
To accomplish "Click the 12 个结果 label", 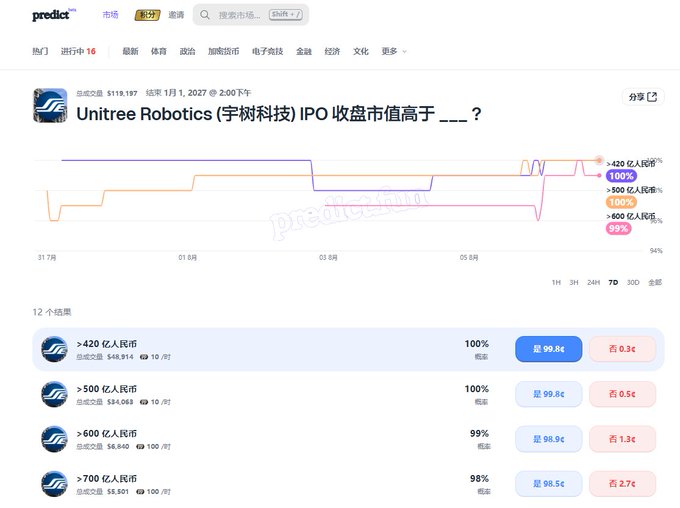I will (x=52, y=312).
